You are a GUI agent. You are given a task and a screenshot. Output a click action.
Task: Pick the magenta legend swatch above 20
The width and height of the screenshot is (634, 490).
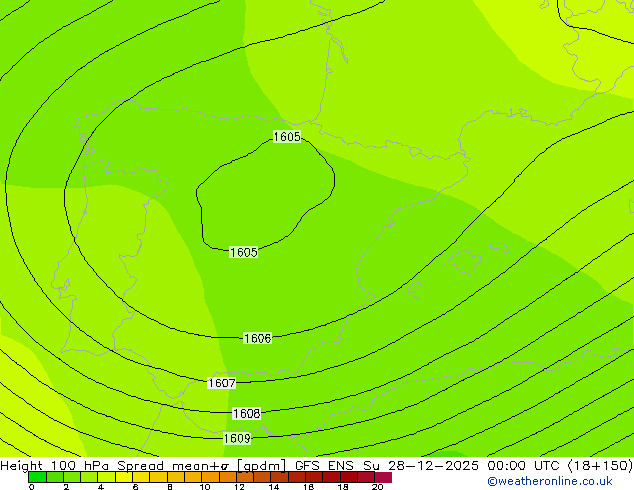(x=383, y=477)
